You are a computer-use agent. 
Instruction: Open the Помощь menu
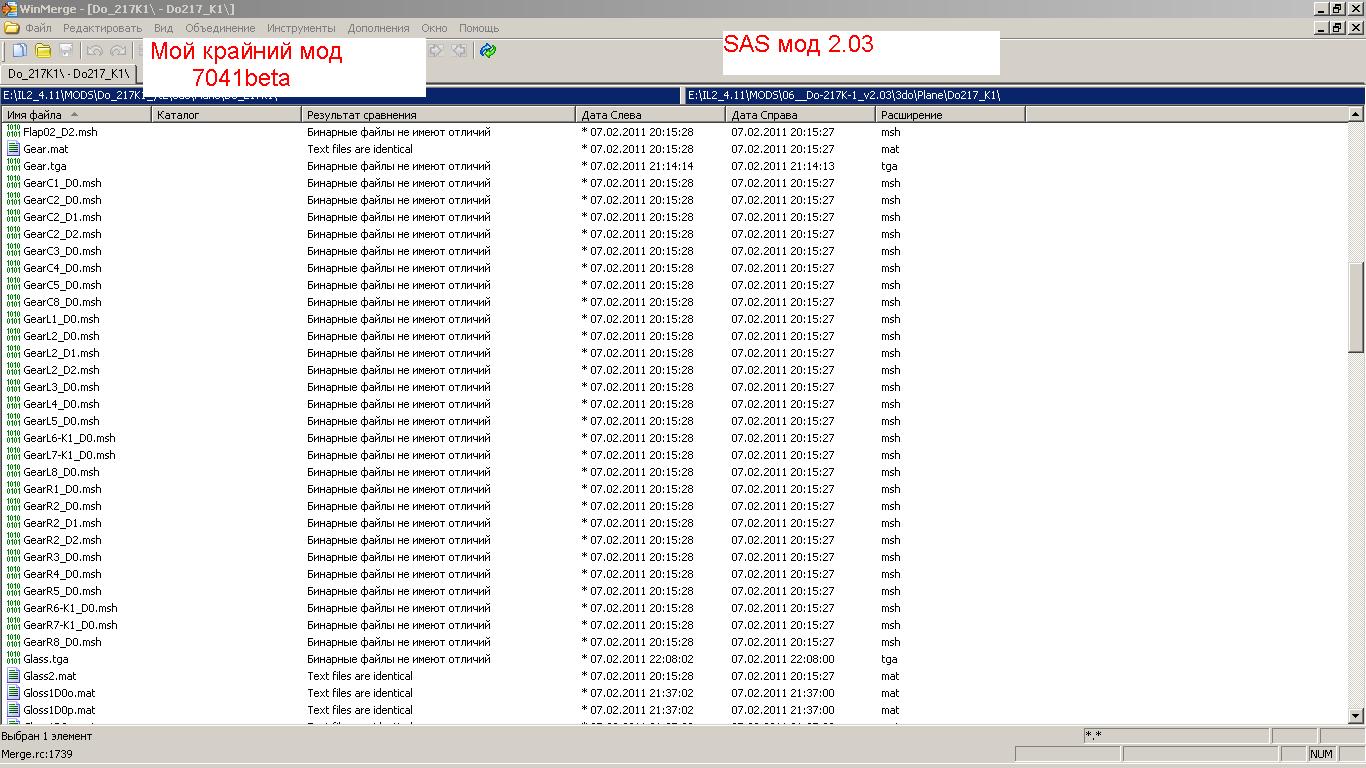(x=479, y=28)
